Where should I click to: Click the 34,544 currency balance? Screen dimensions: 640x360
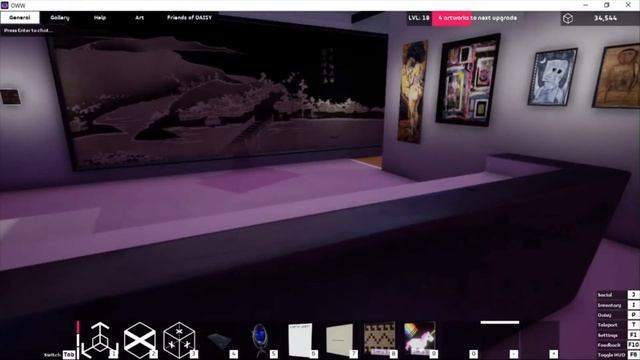605,18
